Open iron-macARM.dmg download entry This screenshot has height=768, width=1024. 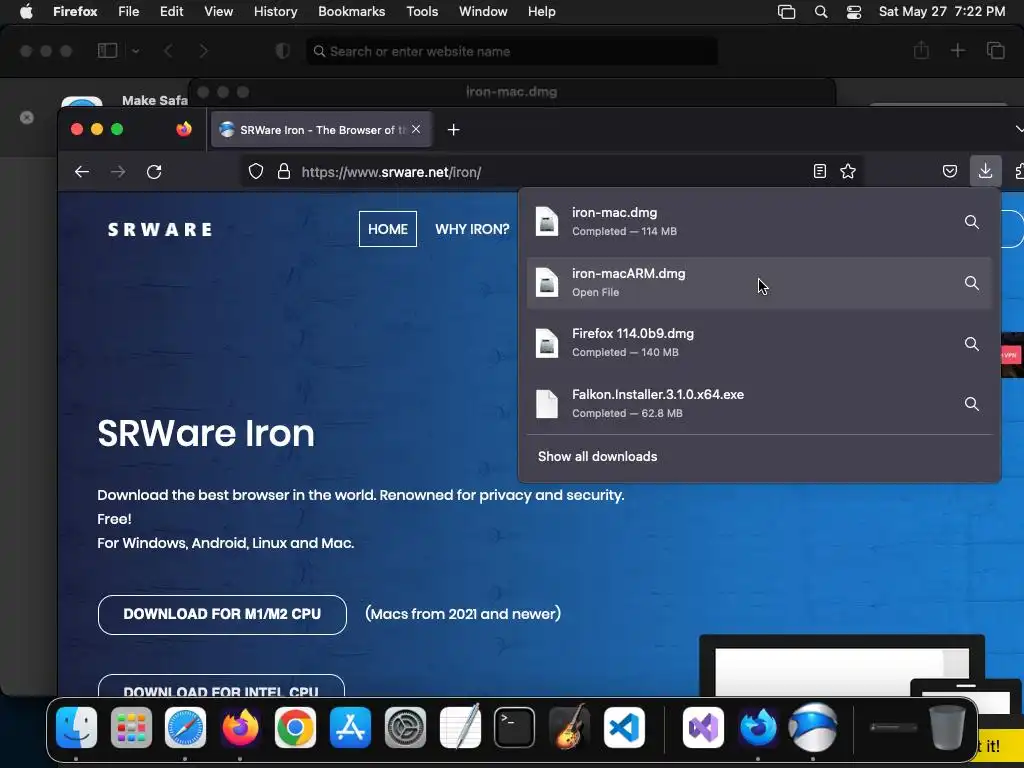click(759, 283)
